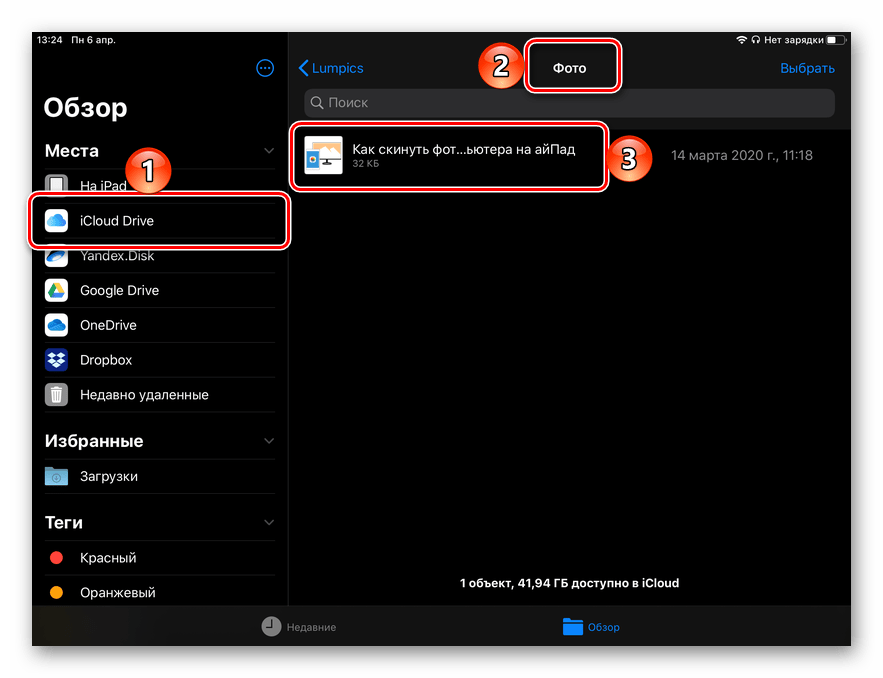Collapse the Избранные section
The width and height of the screenshot is (883, 678).
(268, 441)
